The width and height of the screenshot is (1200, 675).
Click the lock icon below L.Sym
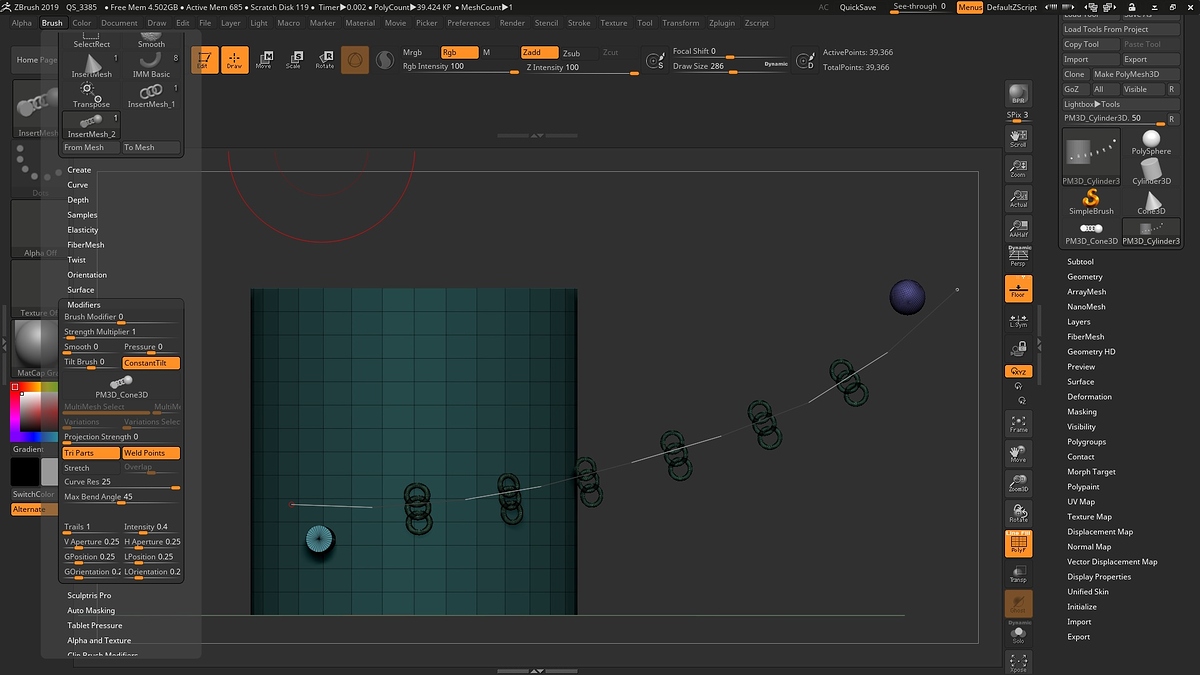1018,348
